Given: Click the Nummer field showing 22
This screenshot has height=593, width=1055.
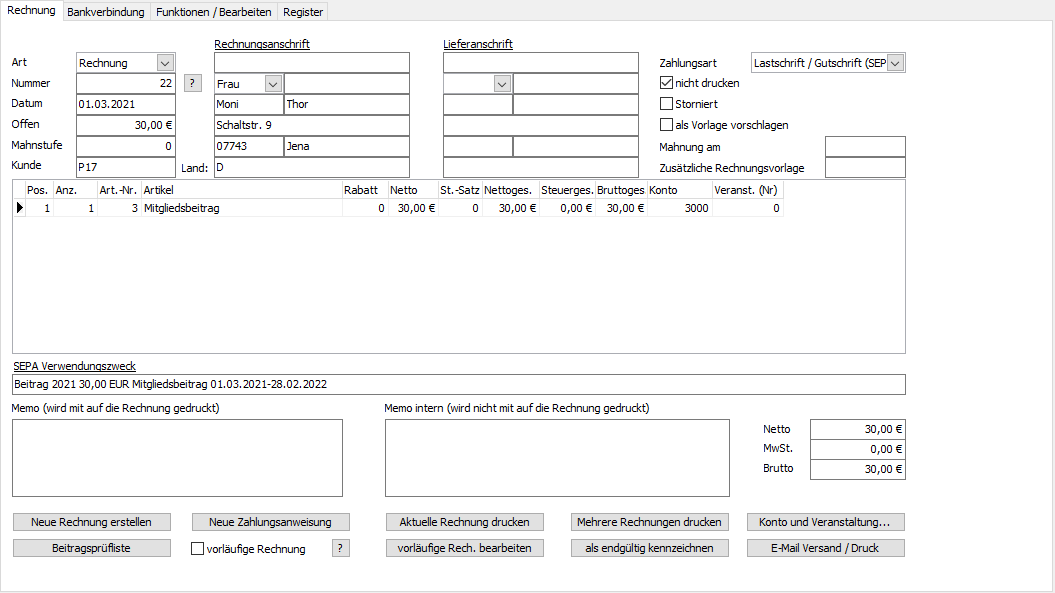Looking at the screenshot, I should (126, 83).
